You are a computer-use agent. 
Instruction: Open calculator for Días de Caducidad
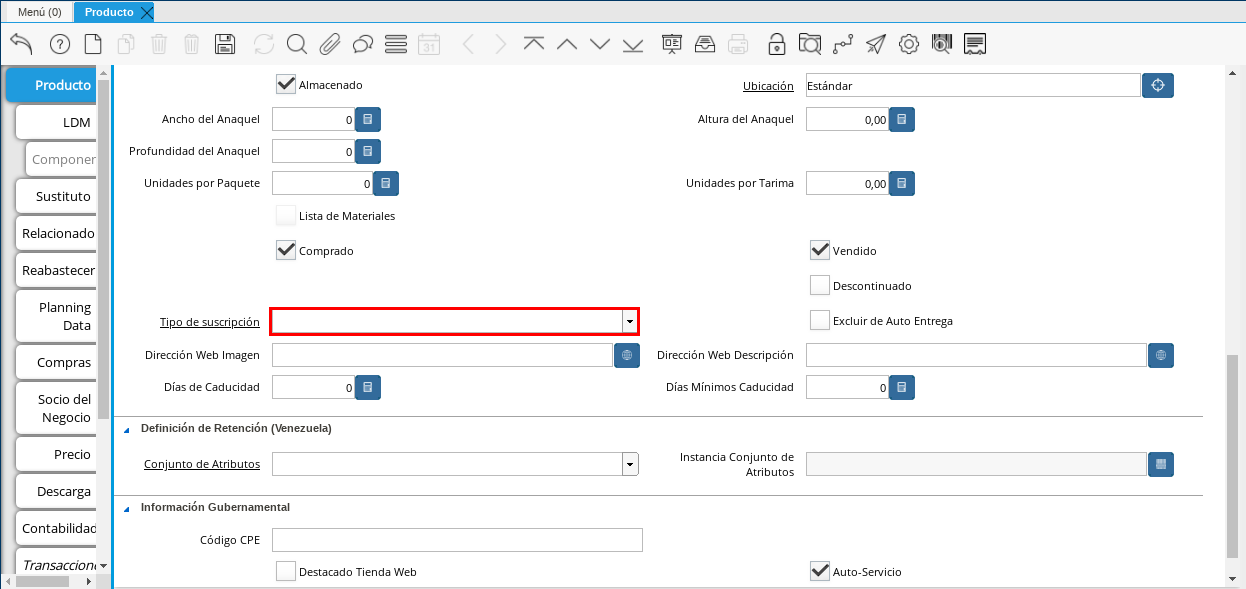367,387
